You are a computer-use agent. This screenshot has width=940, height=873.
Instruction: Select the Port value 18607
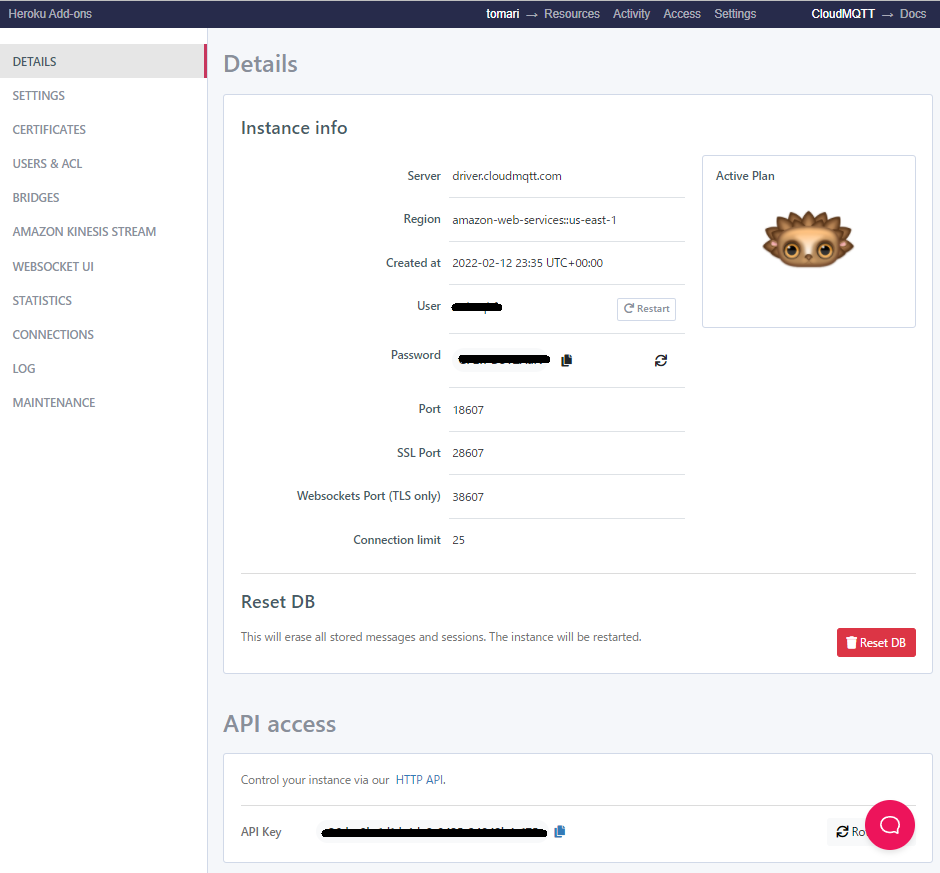[x=468, y=410]
